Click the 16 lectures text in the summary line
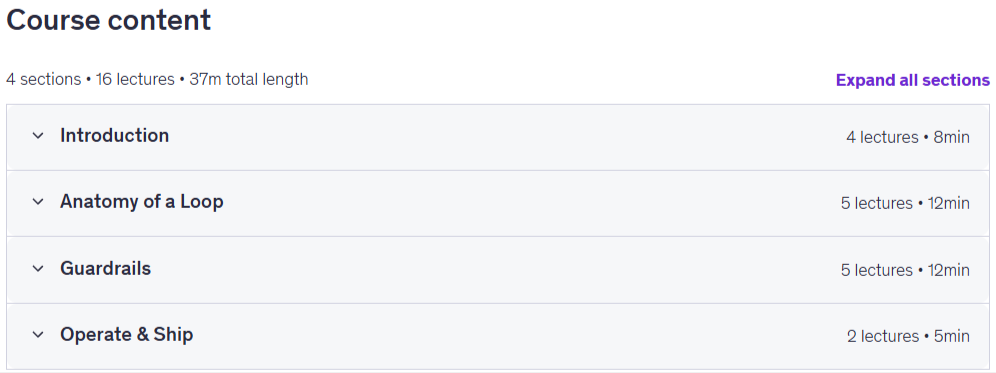The image size is (996, 373). click(x=135, y=79)
